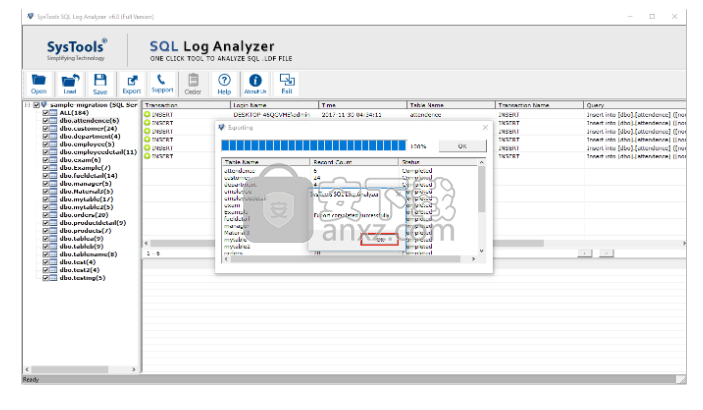Click the second page button below the grid
The height and width of the screenshot is (410, 703).
click(606, 253)
